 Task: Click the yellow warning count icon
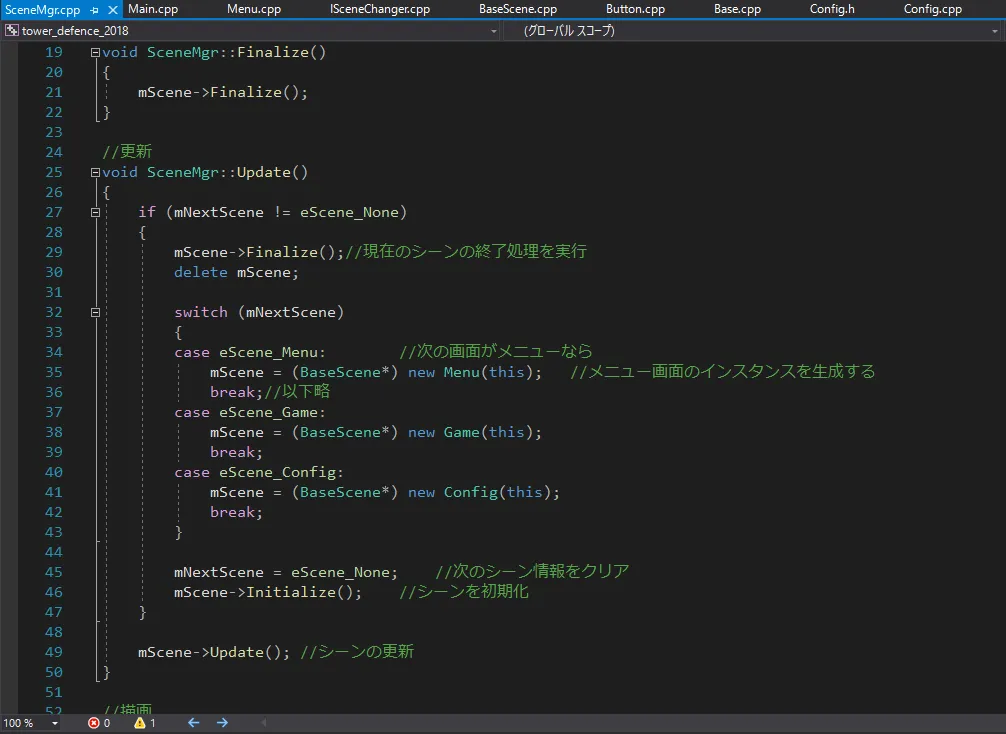[x=140, y=722]
